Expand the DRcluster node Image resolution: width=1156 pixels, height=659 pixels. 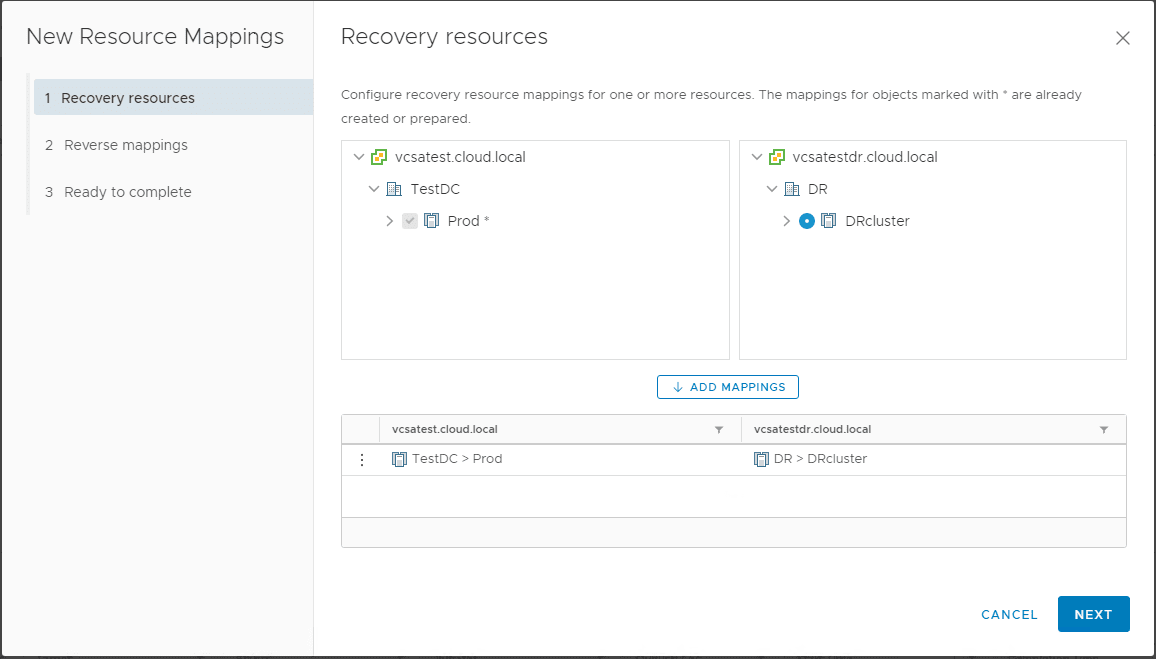pos(786,221)
